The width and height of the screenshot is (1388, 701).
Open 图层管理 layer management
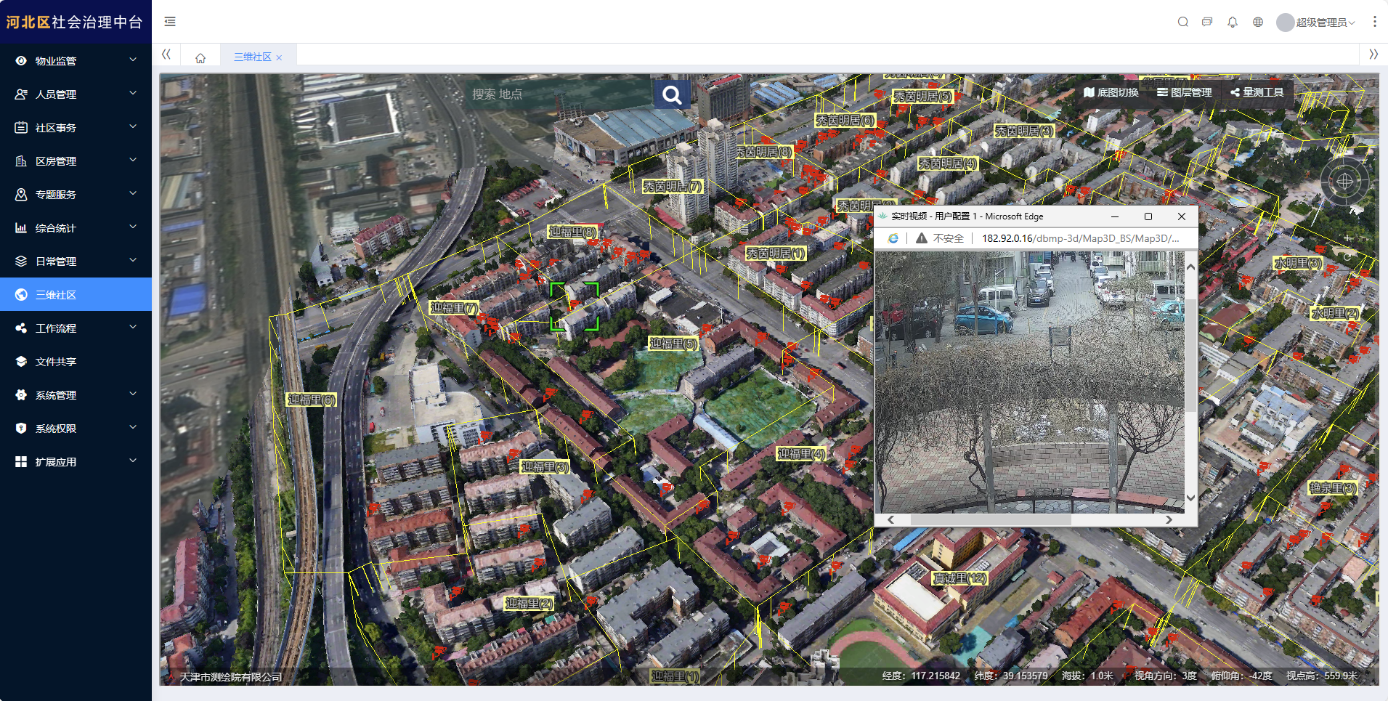coord(1184,93)
